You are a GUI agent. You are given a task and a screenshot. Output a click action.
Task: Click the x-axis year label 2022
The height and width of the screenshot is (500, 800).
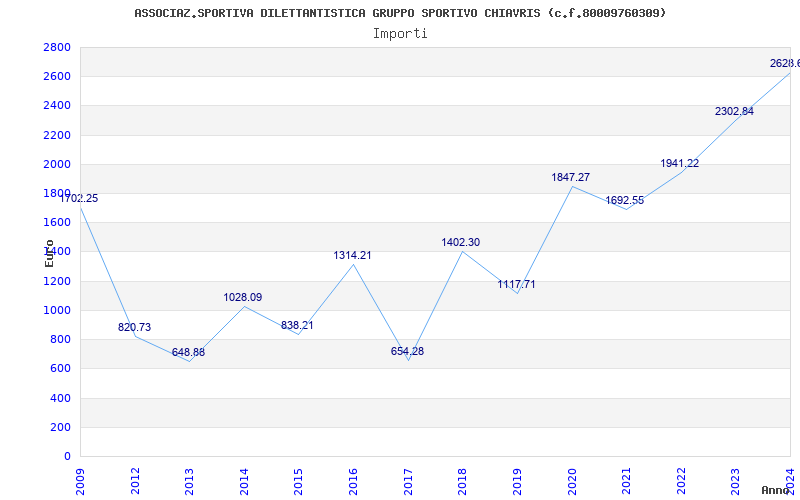(681, 481)
